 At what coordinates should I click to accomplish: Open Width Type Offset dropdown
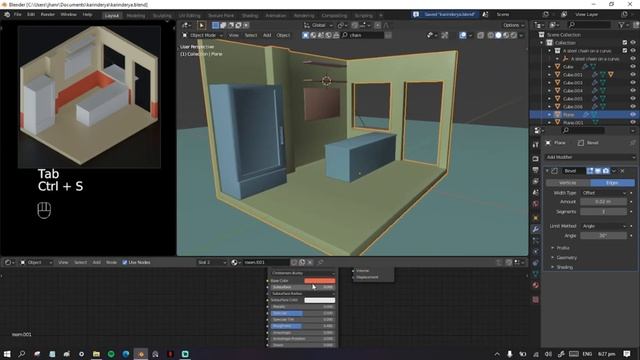pyautogui.click(x=603, y=193)
